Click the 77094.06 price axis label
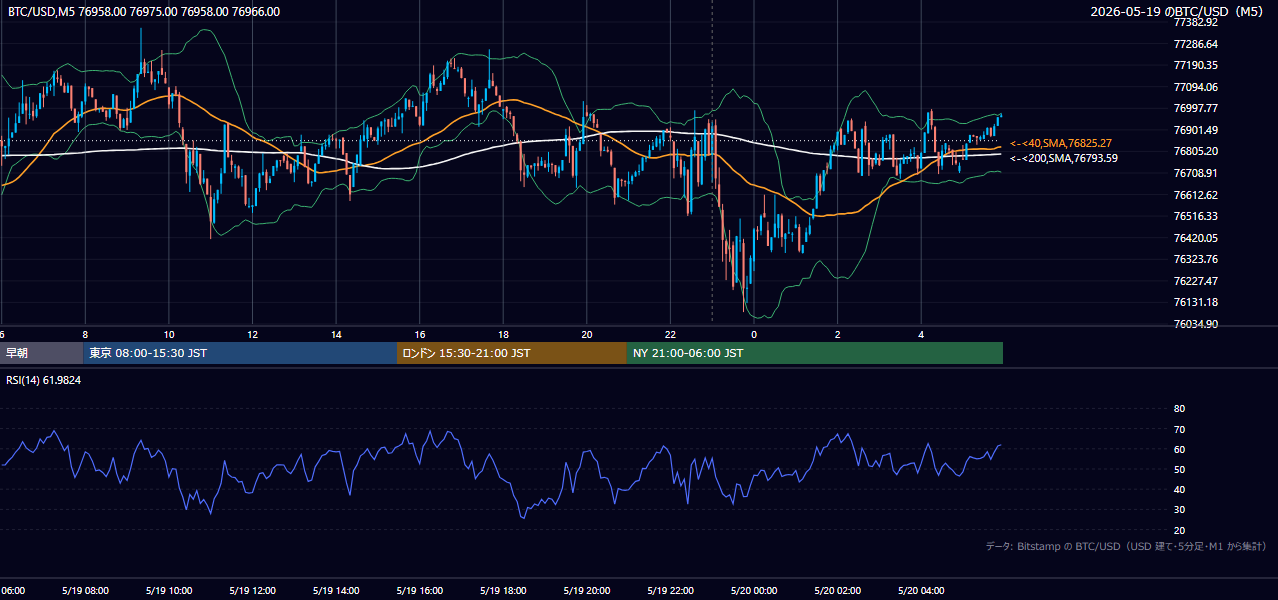This screenshot has width=1278, height=600. tap(1196, 87)
